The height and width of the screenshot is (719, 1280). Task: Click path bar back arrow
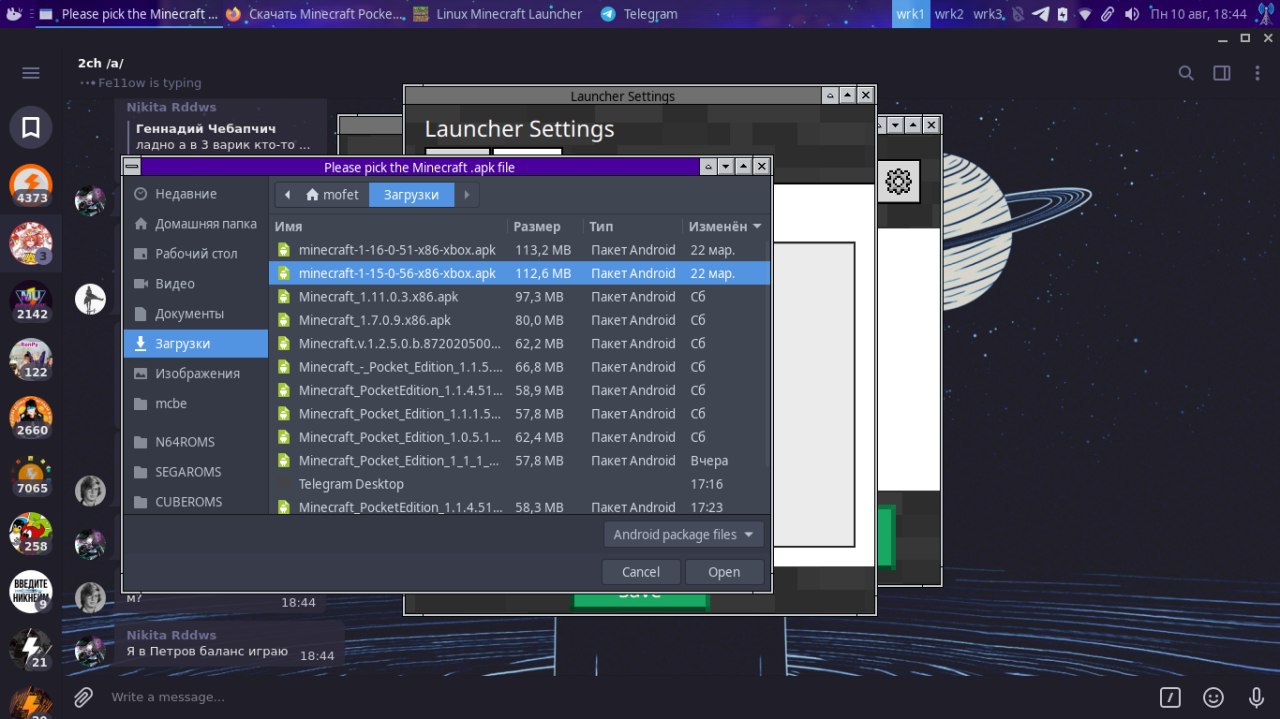(288, 195)
